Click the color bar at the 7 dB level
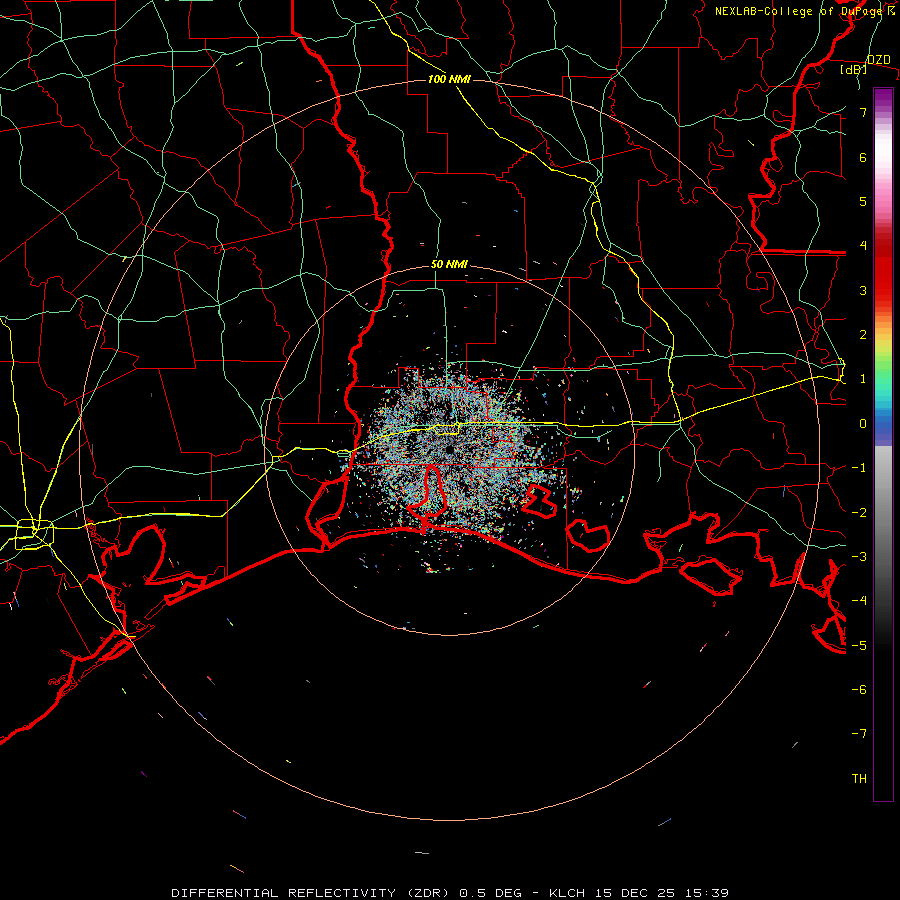Image resolution: width=900 pixels, height=900 pixels. click(883, 112)
